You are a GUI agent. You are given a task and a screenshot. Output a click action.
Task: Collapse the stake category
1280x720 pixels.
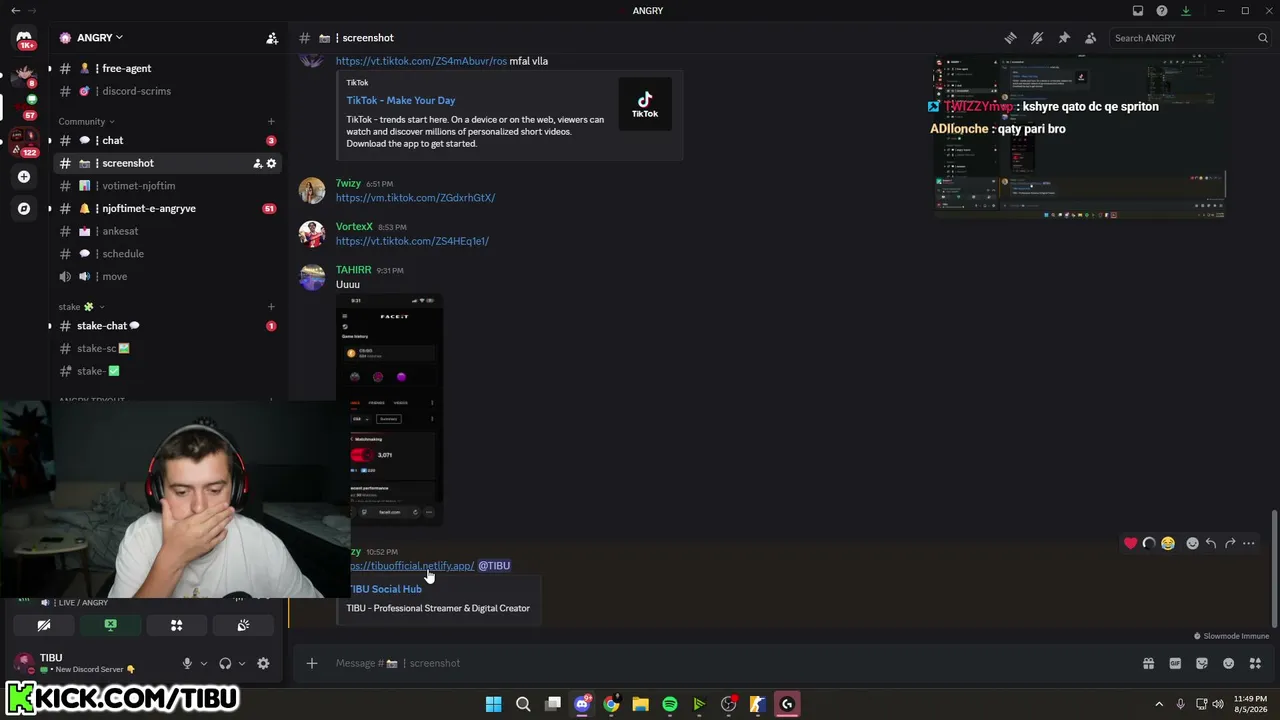[x=81, y=307]
